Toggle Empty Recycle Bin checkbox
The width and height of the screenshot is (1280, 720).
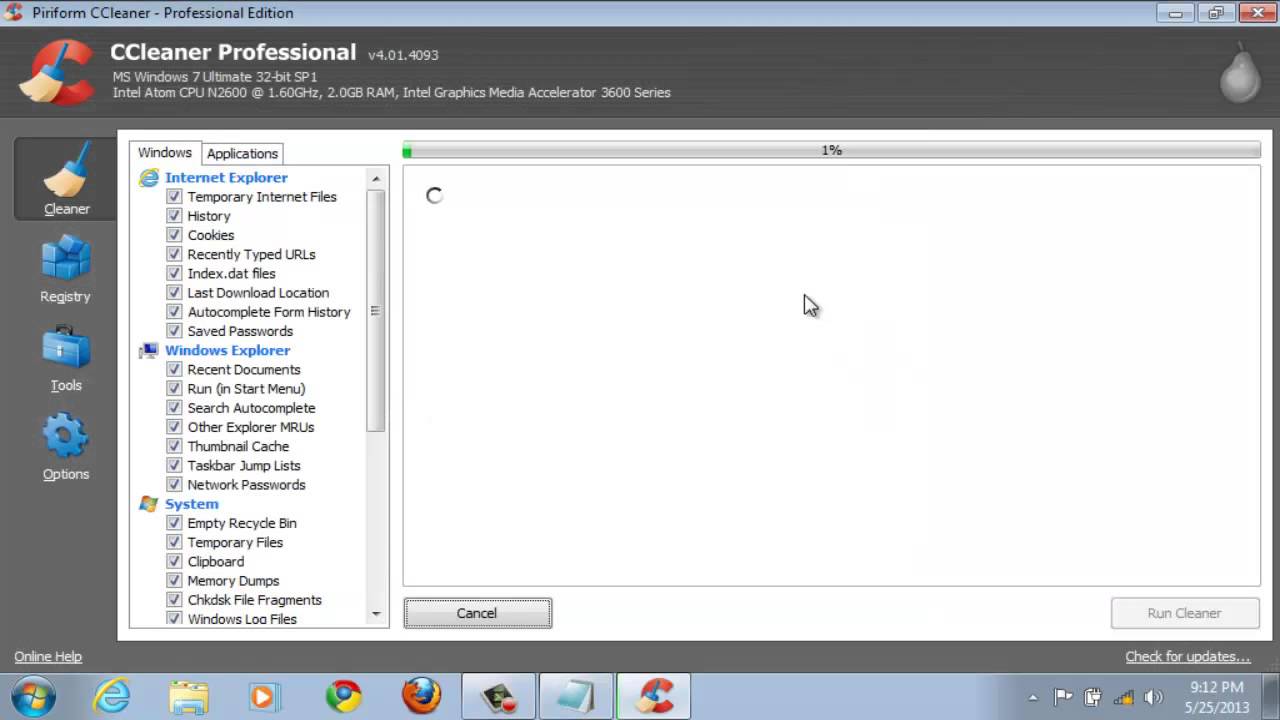click(x=174, y=523)
